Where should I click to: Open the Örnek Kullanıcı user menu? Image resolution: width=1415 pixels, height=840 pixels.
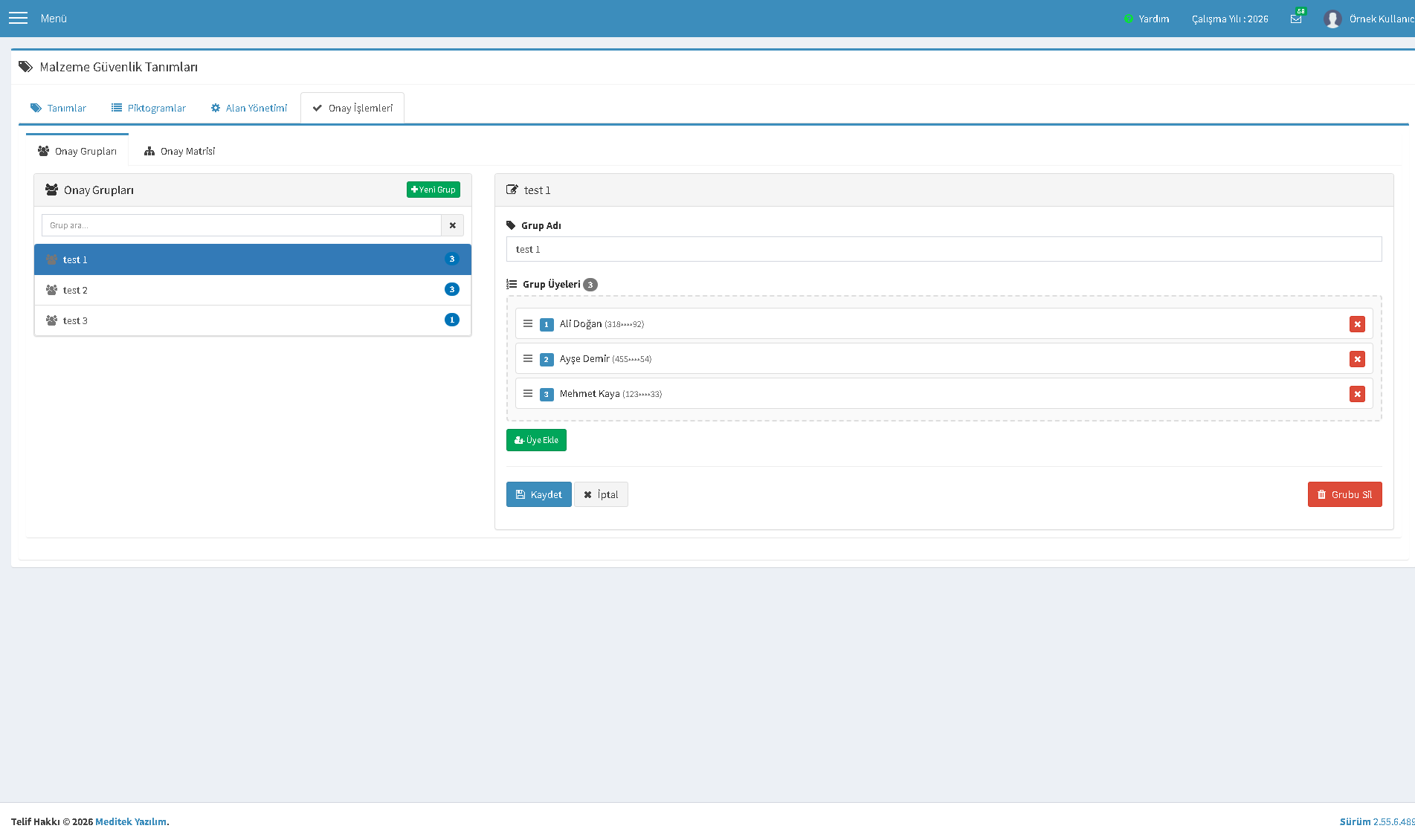pyautogui.click(x=1368, y=19)
